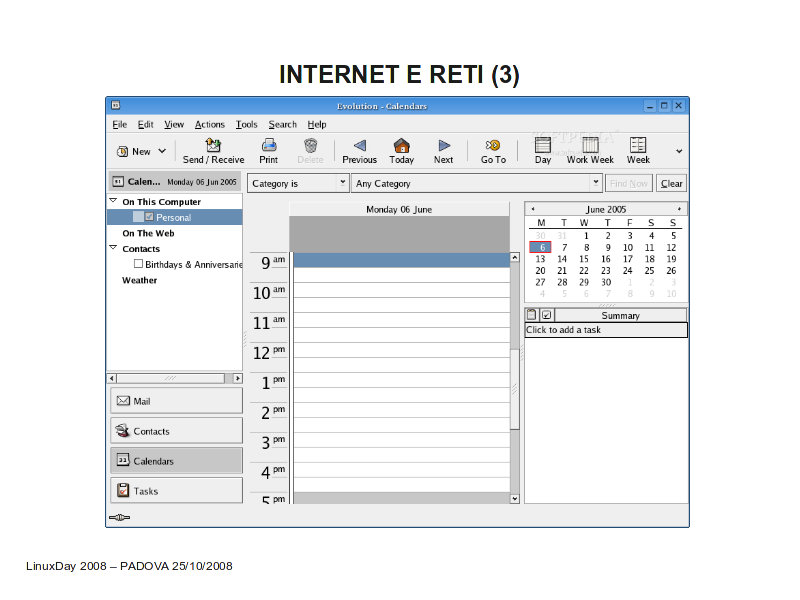800x600 pixels.
Task: Open the Go To date icon
Action: coord(493,146)
